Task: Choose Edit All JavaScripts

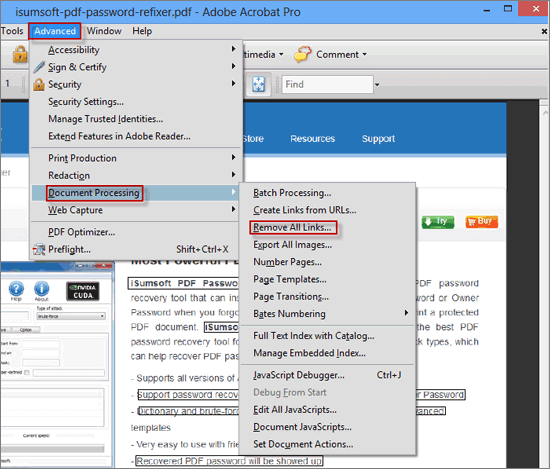Action: point(327,410)
